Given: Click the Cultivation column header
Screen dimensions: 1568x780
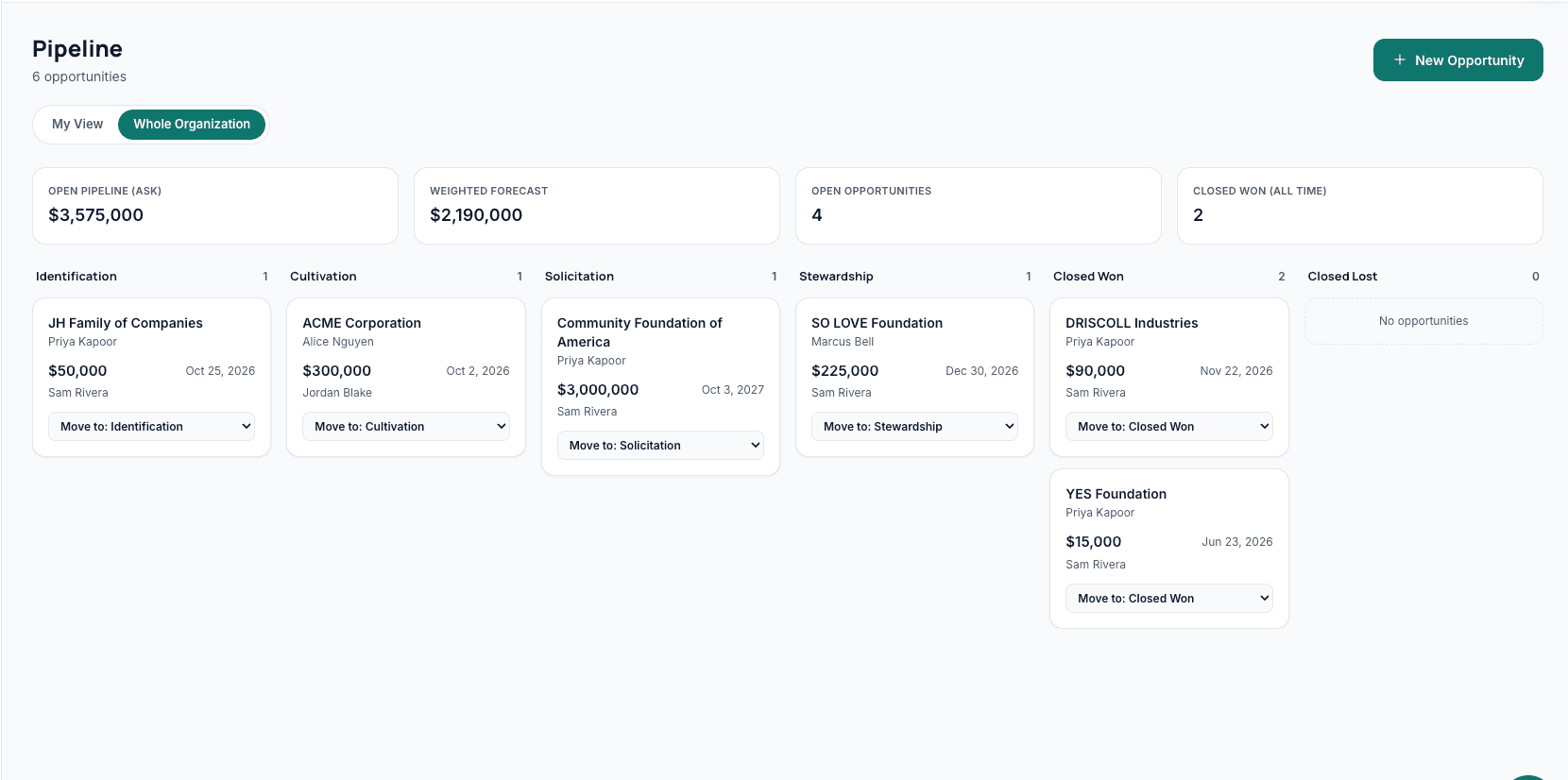Looking at the screenshot, I should 323,276.
